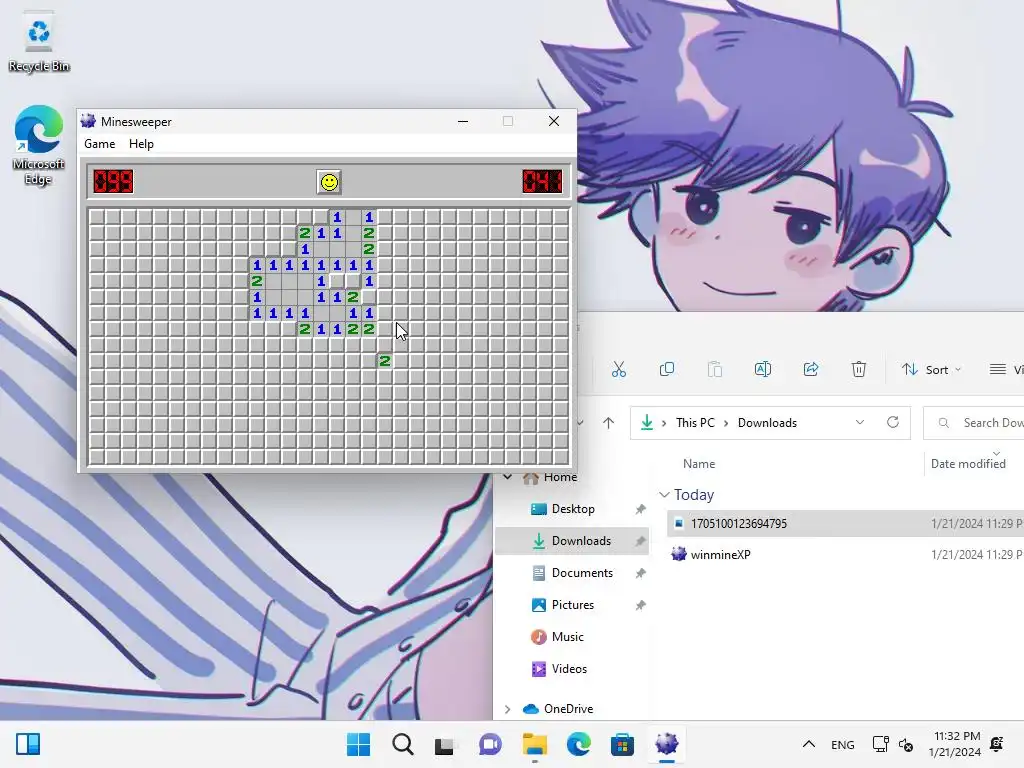1024x768 pixels.
Task: Select the Microsoft Edge desktop shortcut
Action: tap(39, 146)
